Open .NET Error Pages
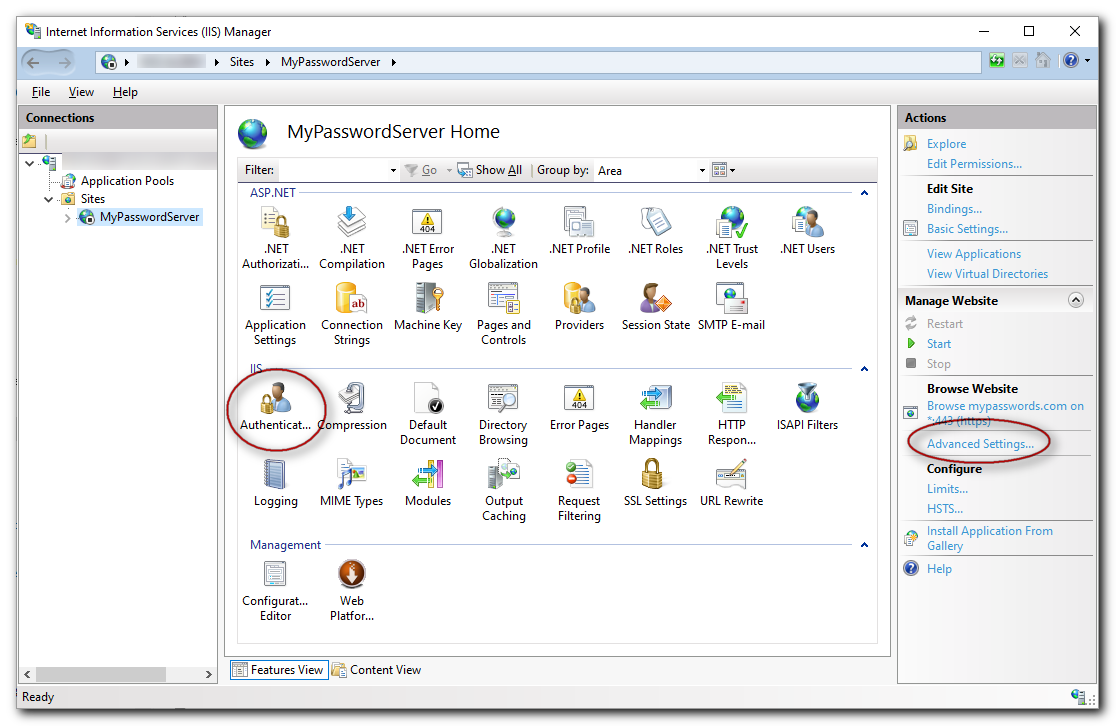 [428, 238]
